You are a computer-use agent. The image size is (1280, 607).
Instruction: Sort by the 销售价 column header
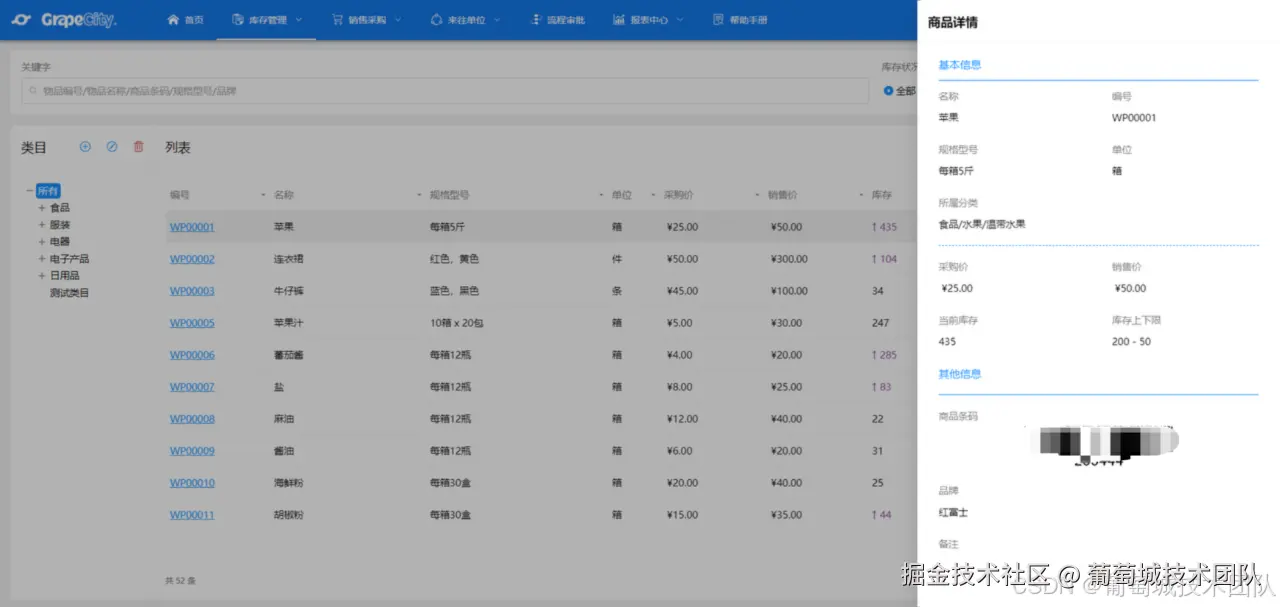point(782,195)
